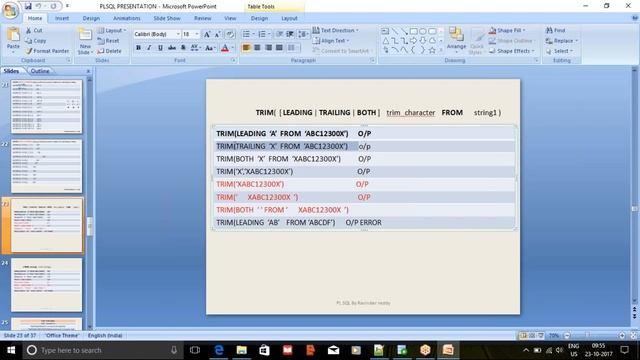The height and width of the screenshot is (360, 640).
Task: Close the slides pane
Action: pyautogui.click(x=88, y=71)
